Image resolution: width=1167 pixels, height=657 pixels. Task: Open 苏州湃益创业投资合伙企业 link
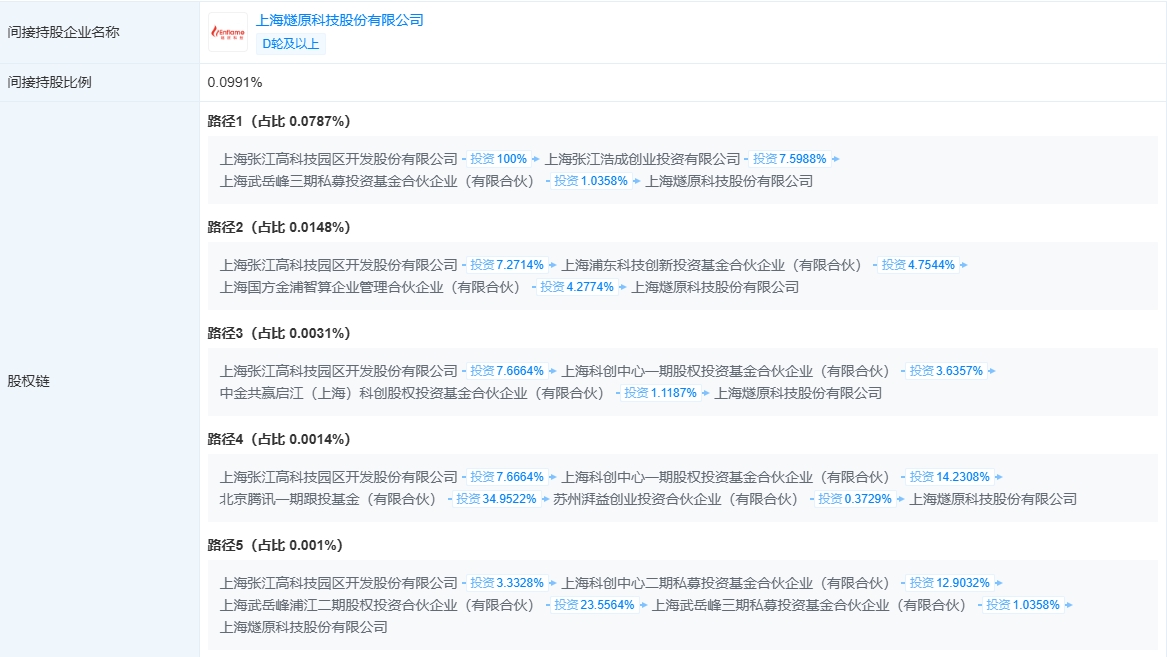click(x=677, y=500)
